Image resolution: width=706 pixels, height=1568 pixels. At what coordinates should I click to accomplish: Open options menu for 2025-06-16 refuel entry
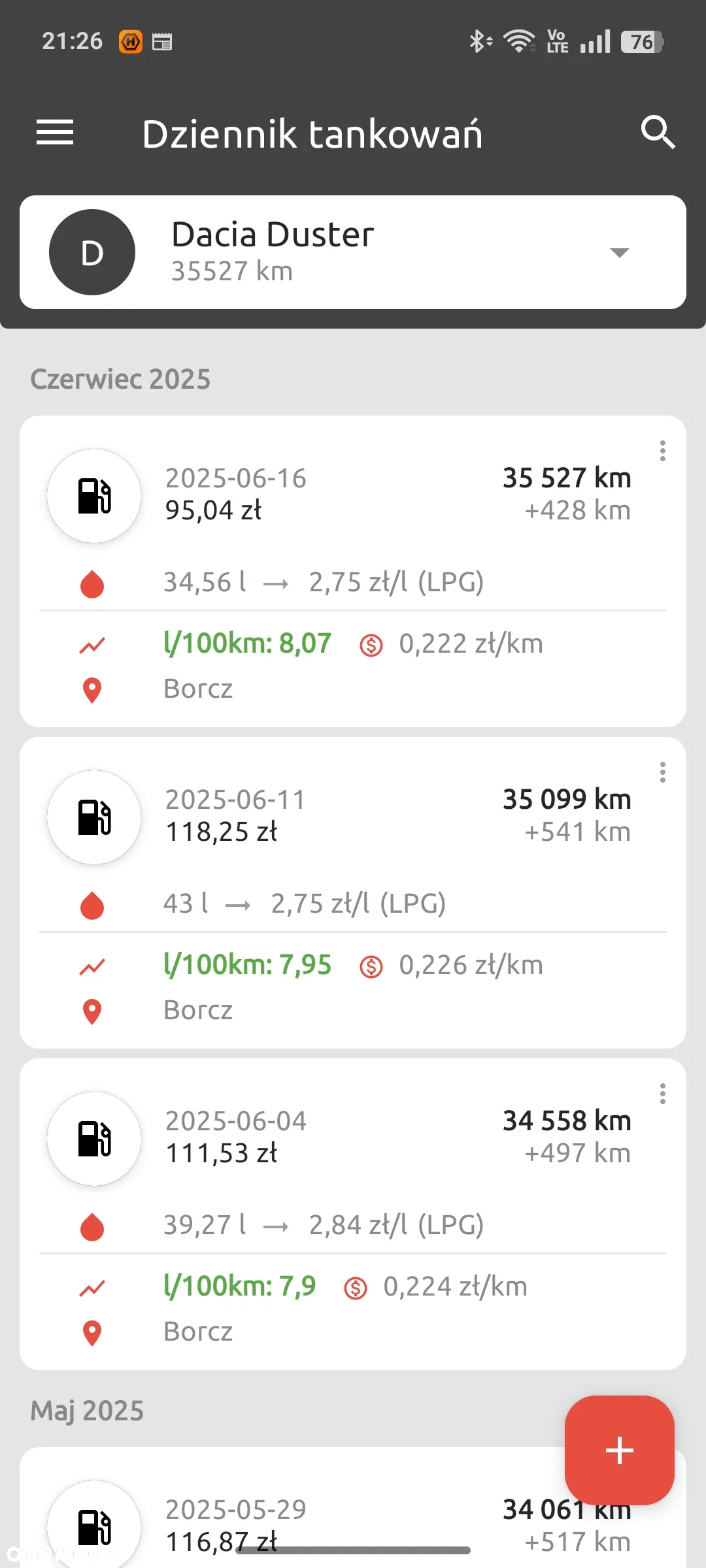point(663,451)
